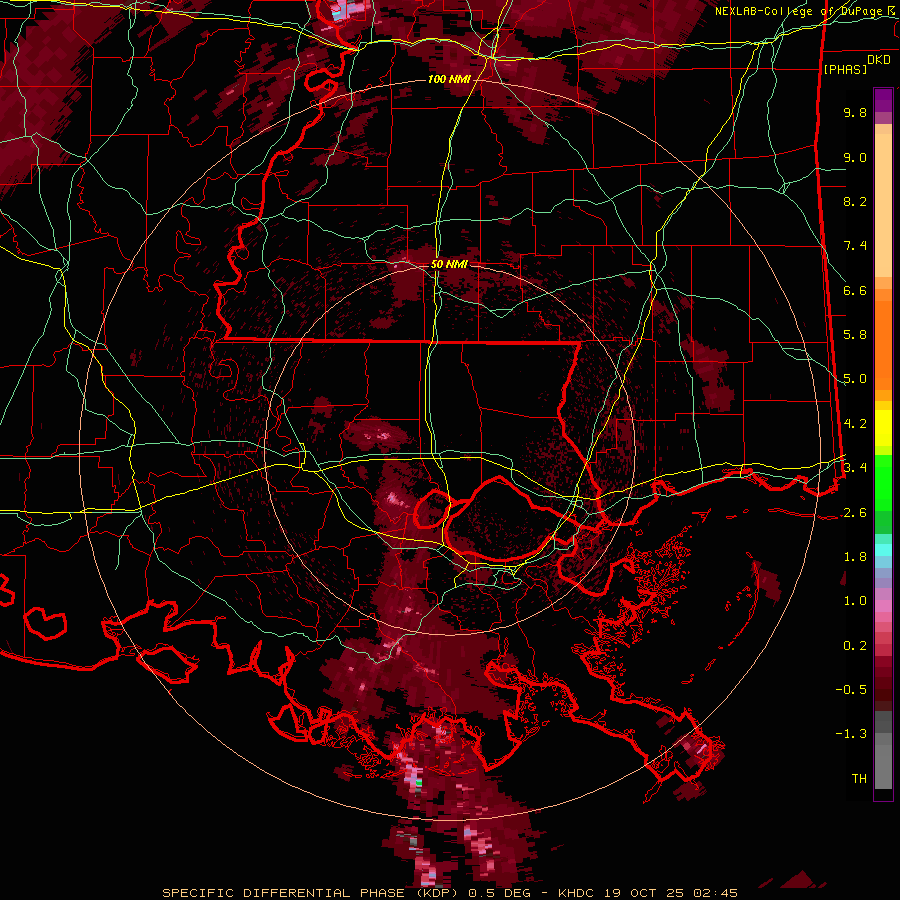Click the -0.5 scale value

pos(851,689)
